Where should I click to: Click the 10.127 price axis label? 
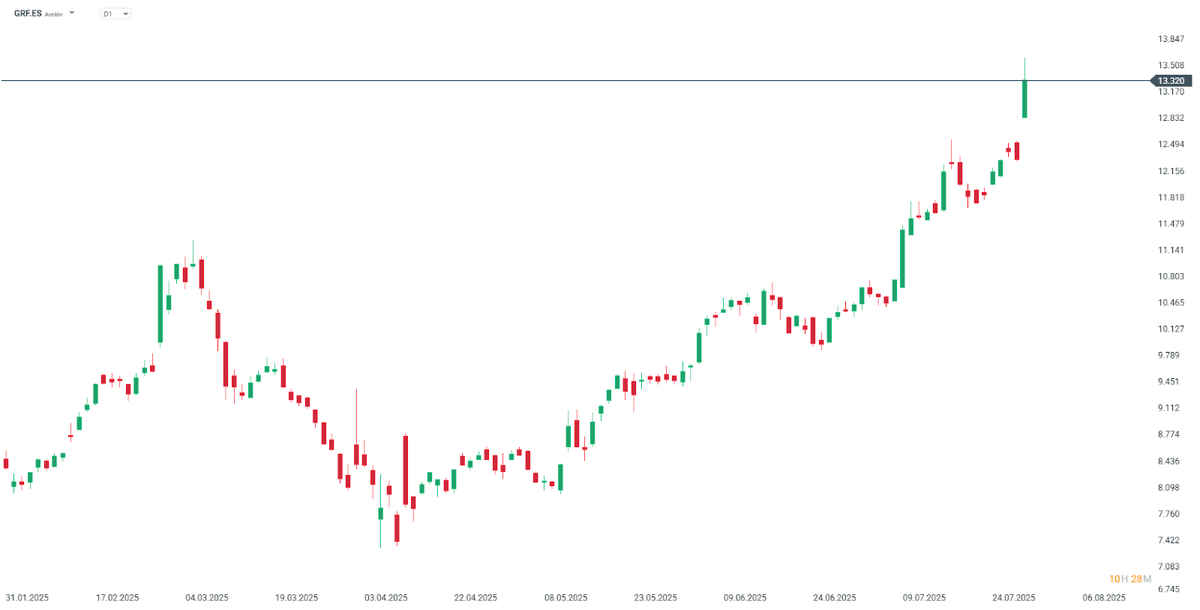point(1171,329)
